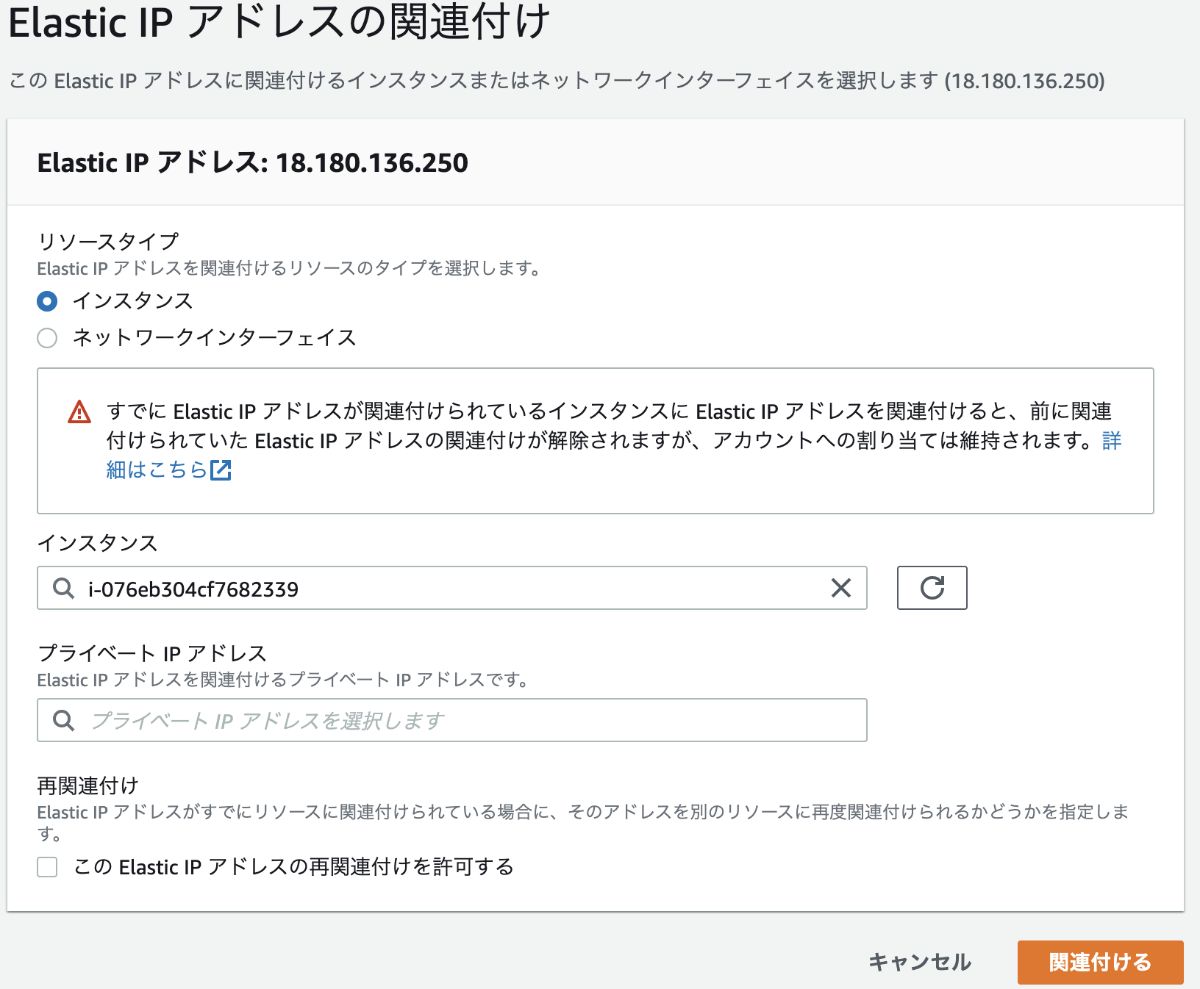Screen dimensions: 1200x989
Task: Click the 関連付ける button
Action: 1100,962
